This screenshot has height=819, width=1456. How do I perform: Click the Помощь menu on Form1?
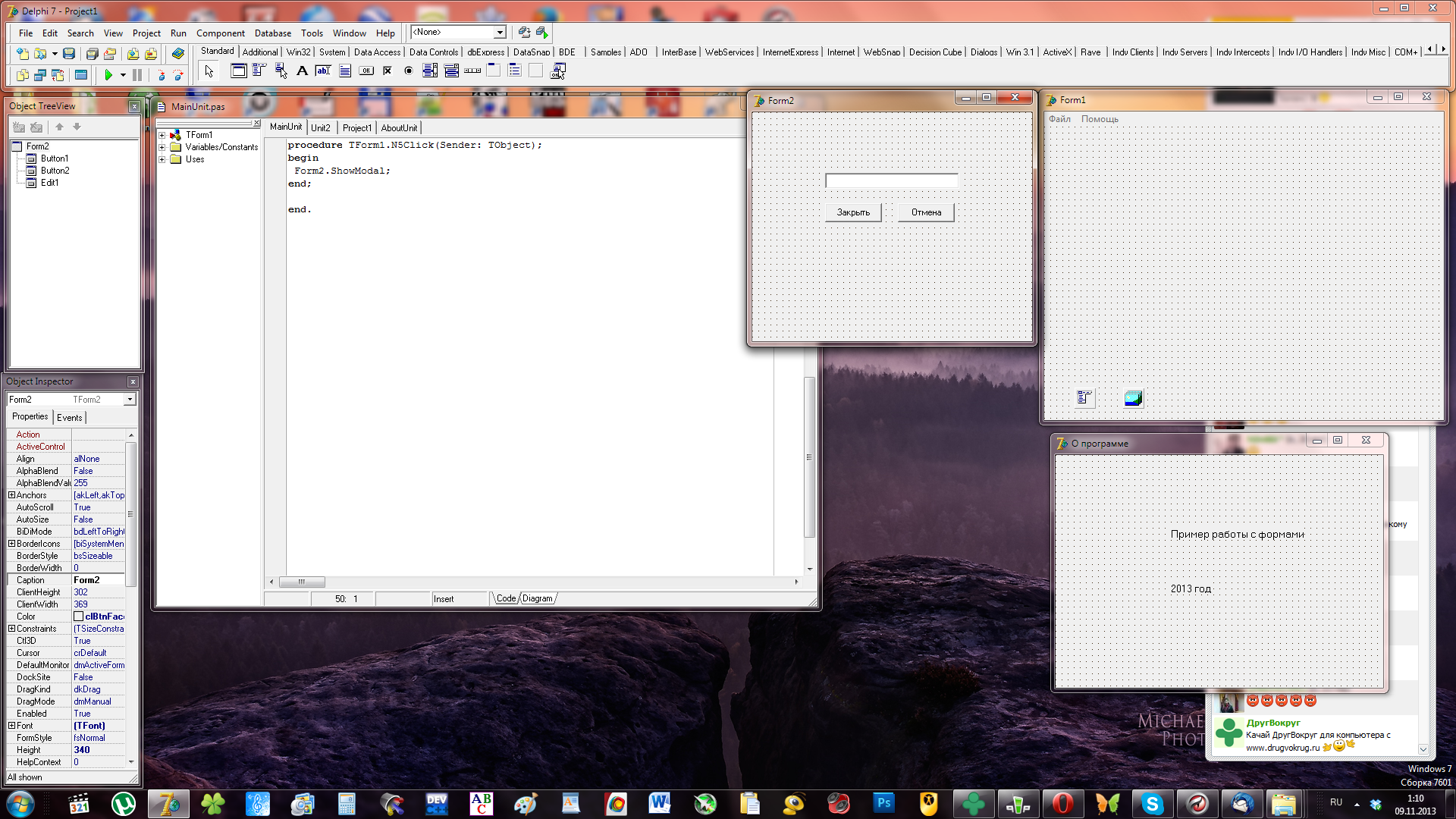click(1100, 119)
